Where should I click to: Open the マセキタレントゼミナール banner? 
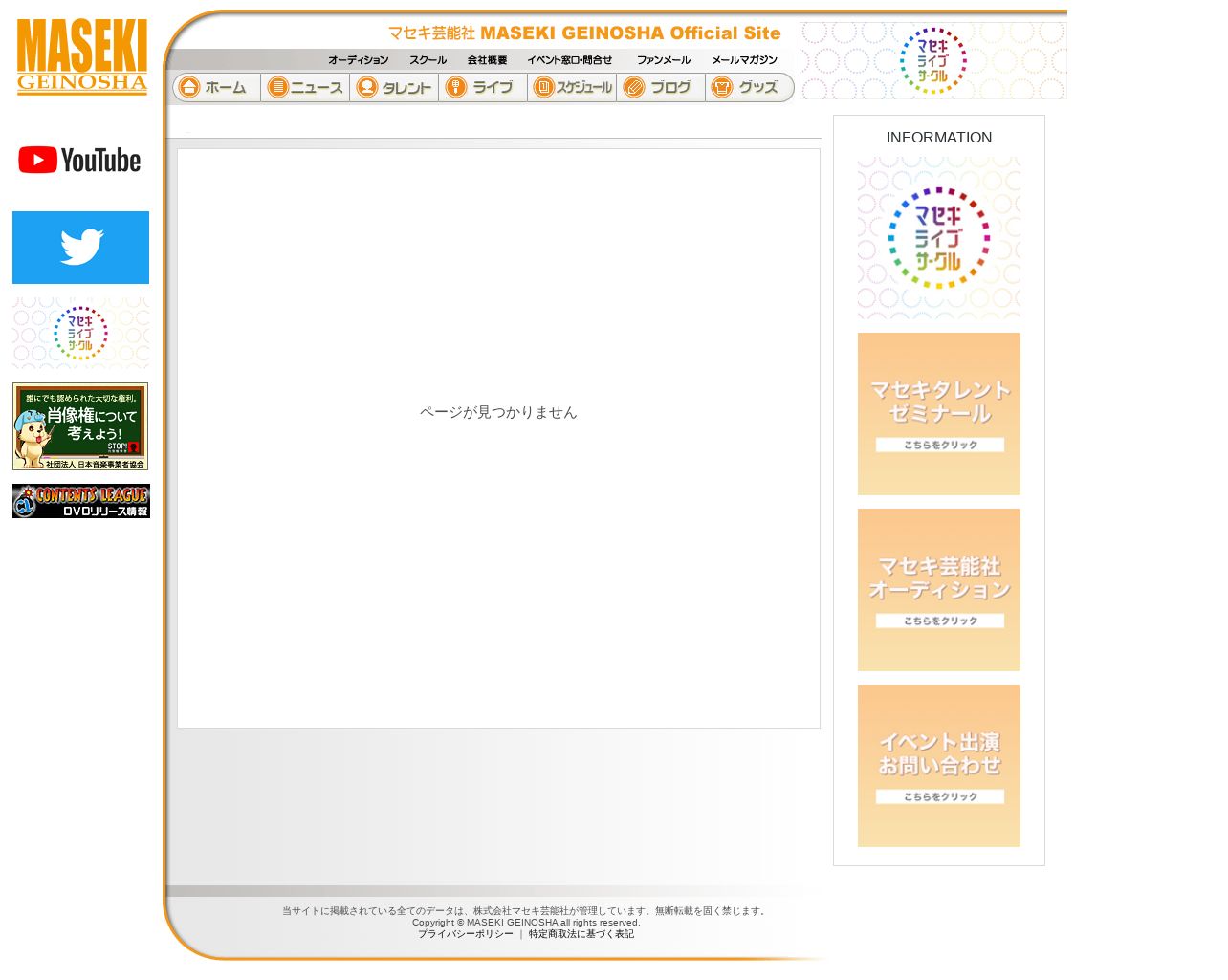pyautogui.click(x=939, y=414)
